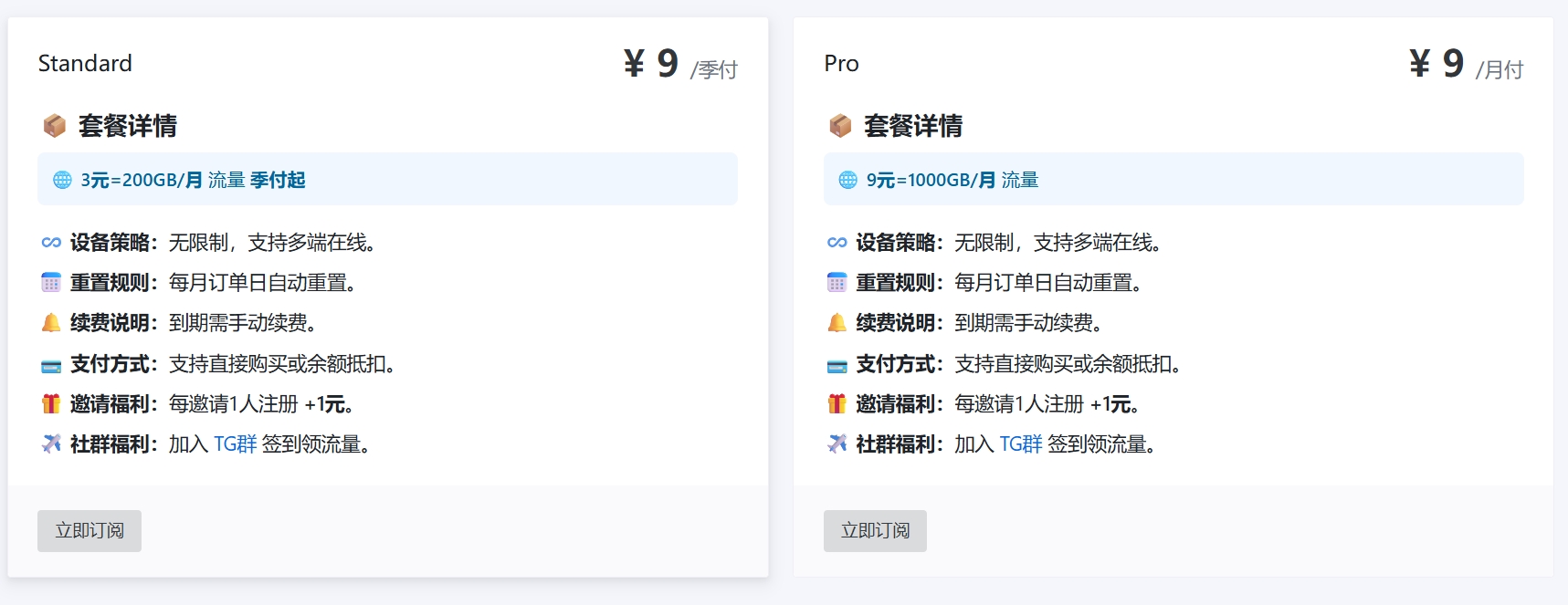Click the 3元=200GB/月 流量 季付起 banner
This screenshot has height=605, width=1568.
coord(387,180)
